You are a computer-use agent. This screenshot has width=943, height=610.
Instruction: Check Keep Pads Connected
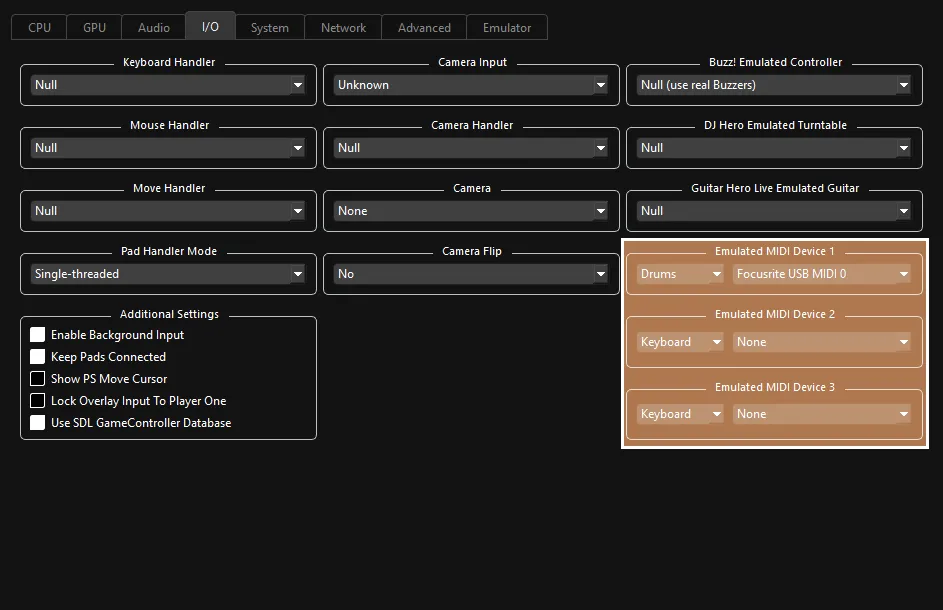(37, 357)
